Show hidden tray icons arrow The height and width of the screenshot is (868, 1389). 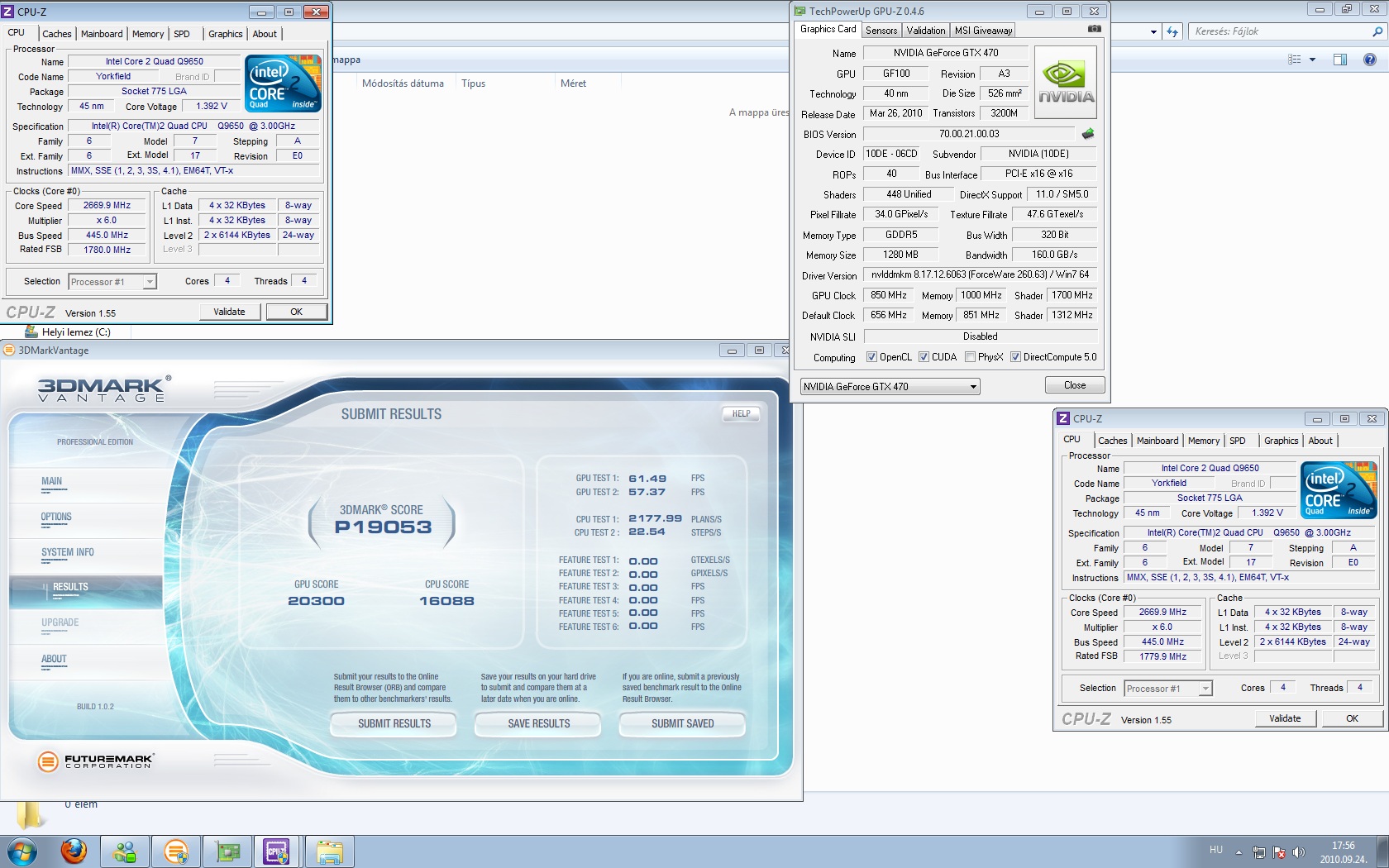[x=1239, y=852]
